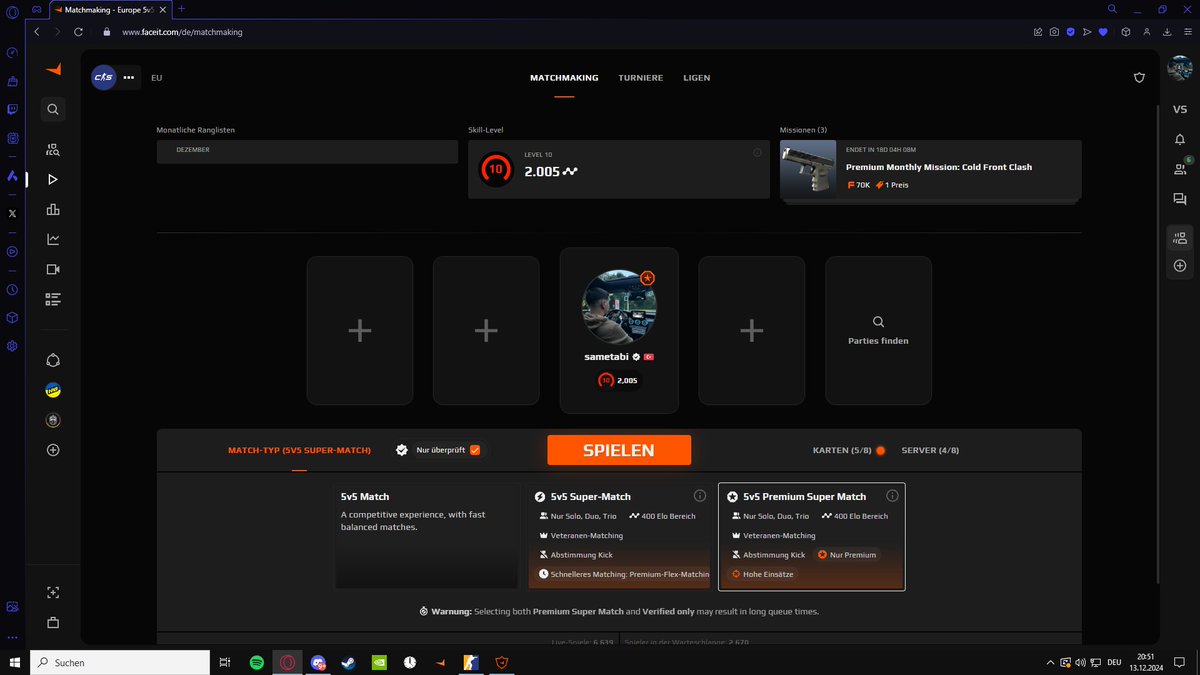Open the feed list icon in FACEIT sidebar
Viewport: 1200px width, 675px height.
(x=53, y=299)
